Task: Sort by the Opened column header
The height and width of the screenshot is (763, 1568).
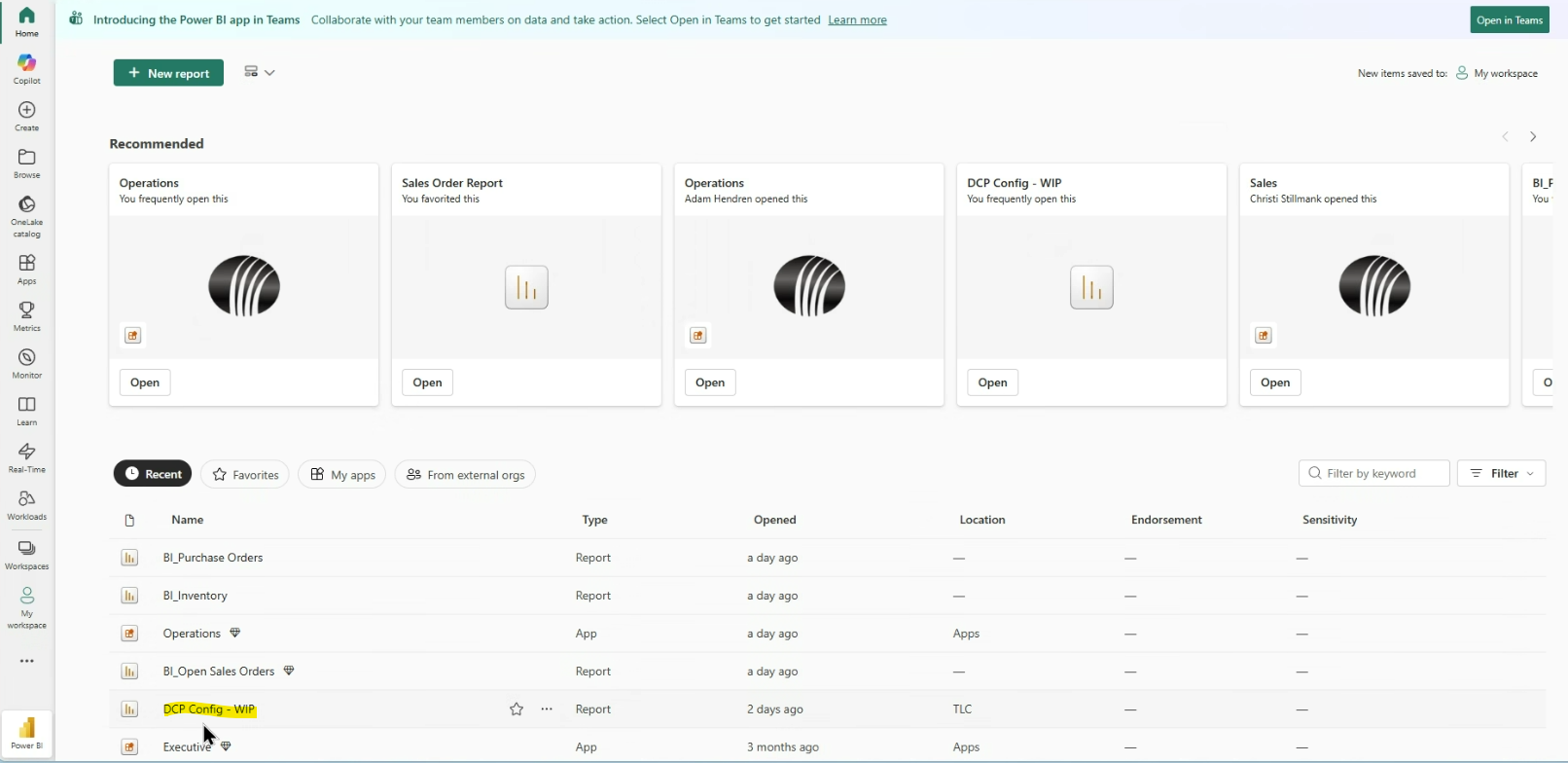Action: pos(775,520)
